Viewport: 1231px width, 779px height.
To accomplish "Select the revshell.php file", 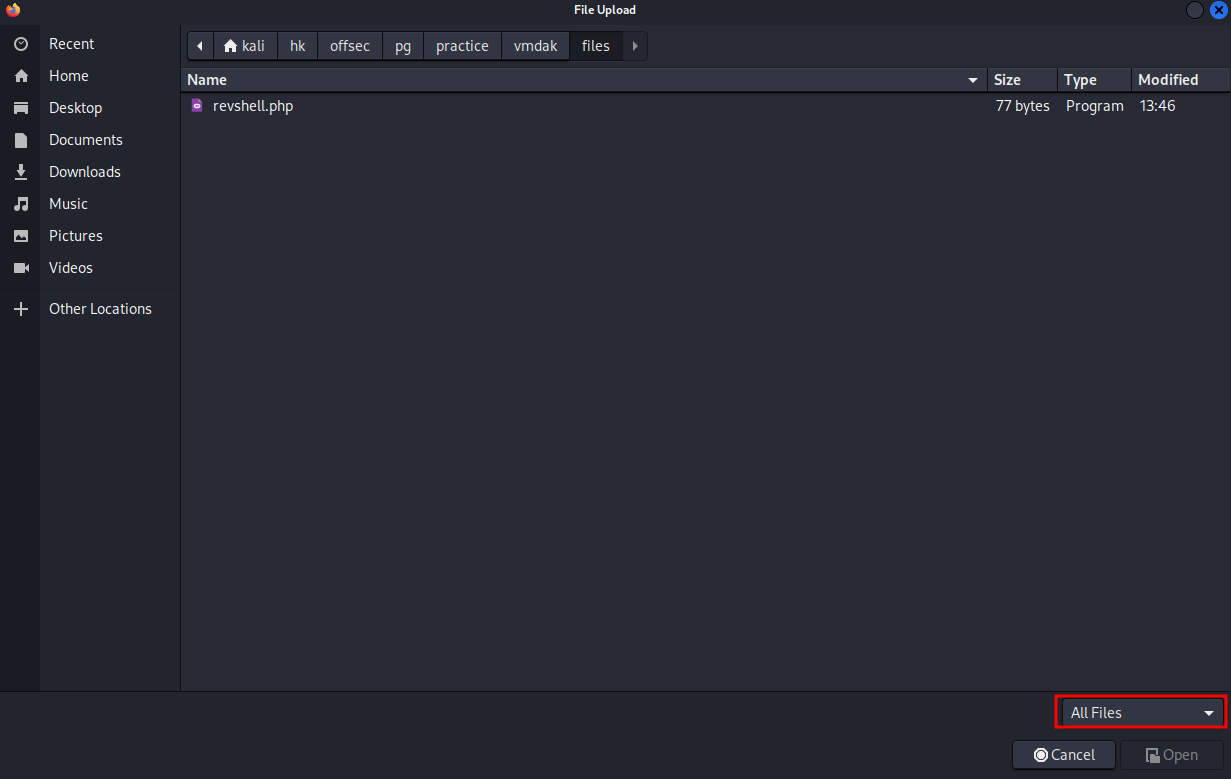I will [x=253, y=106].
